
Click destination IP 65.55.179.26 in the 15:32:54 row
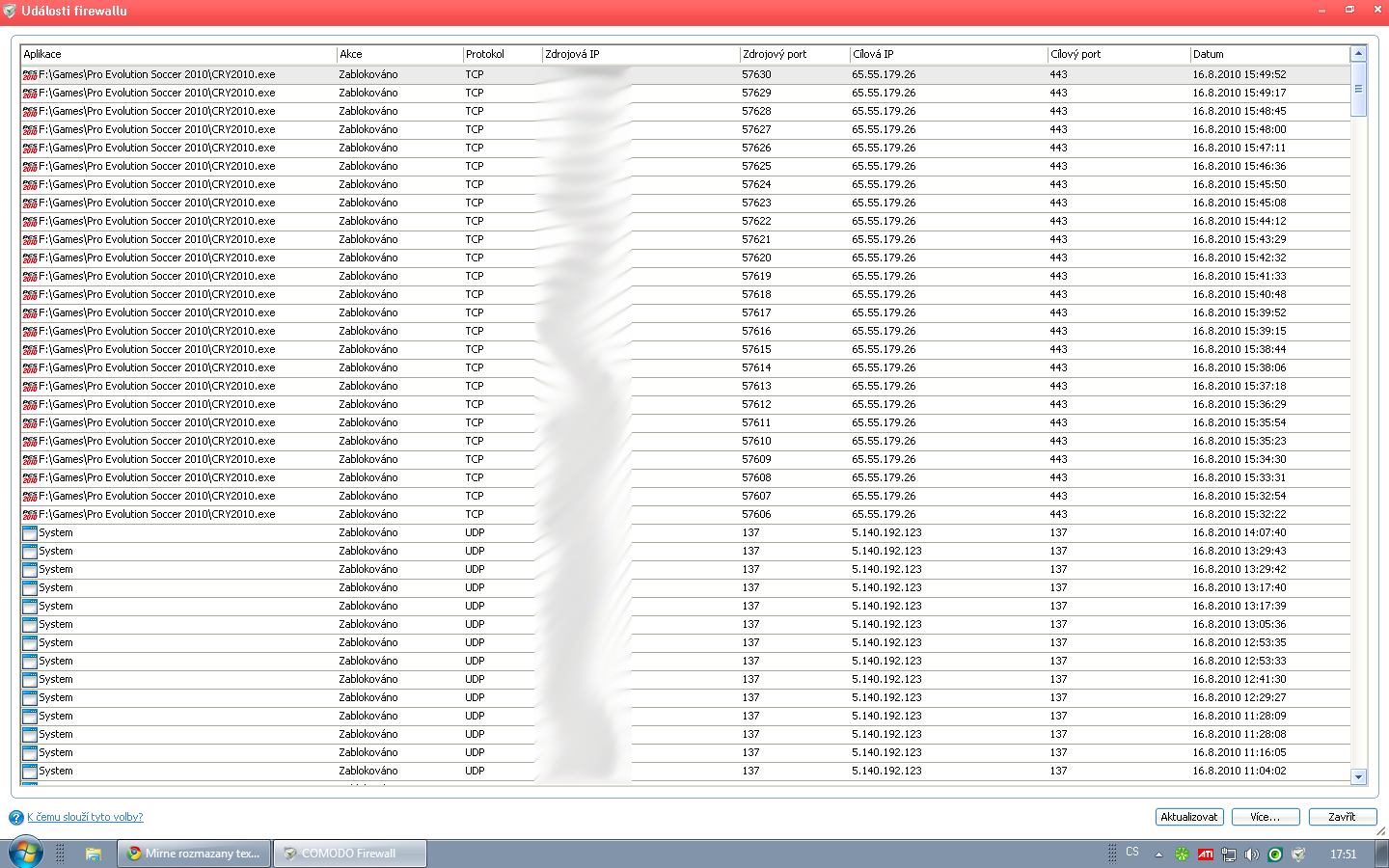click(x=884, y=497)
